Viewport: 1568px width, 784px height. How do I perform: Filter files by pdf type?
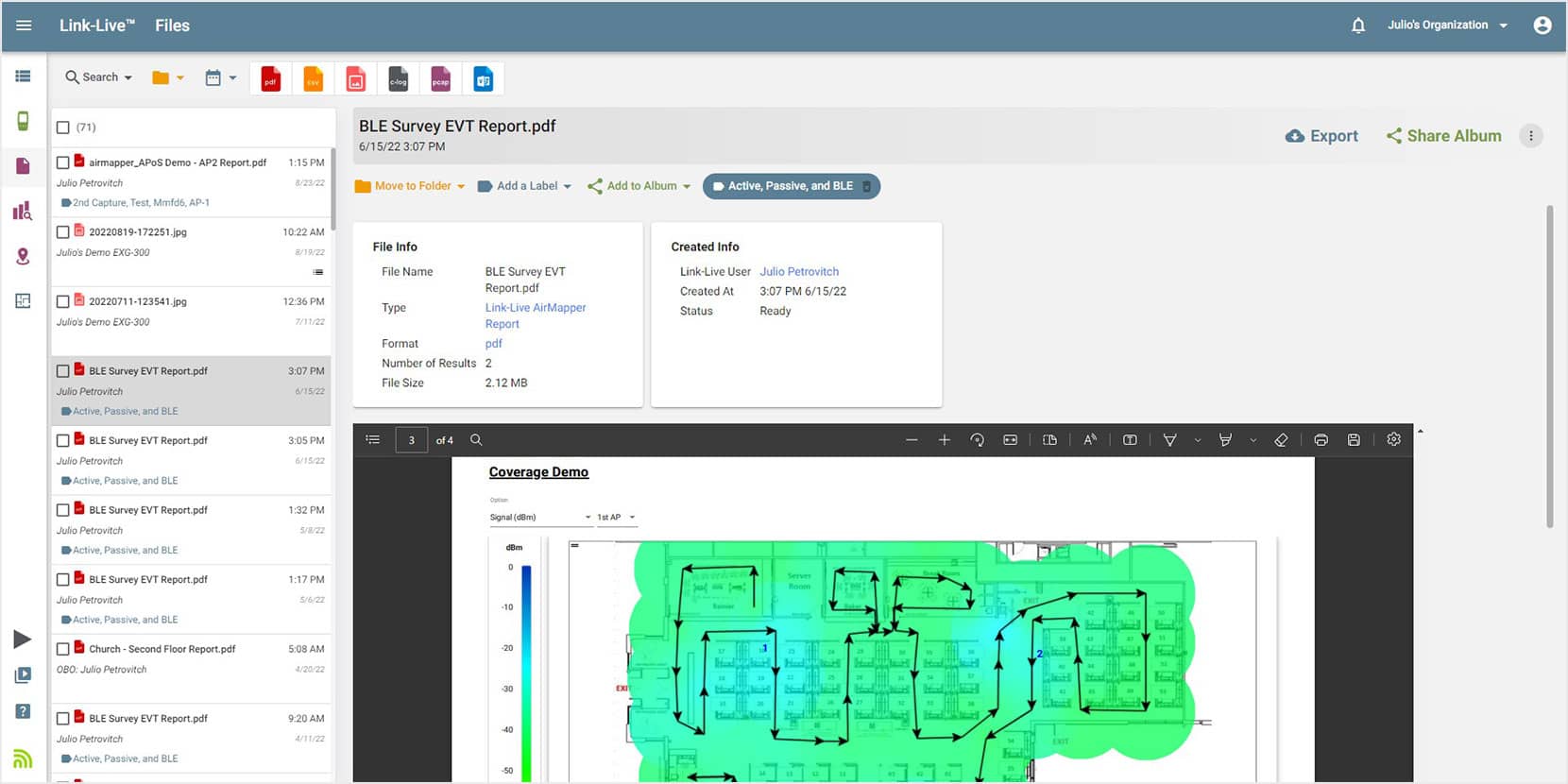[270, 78]
